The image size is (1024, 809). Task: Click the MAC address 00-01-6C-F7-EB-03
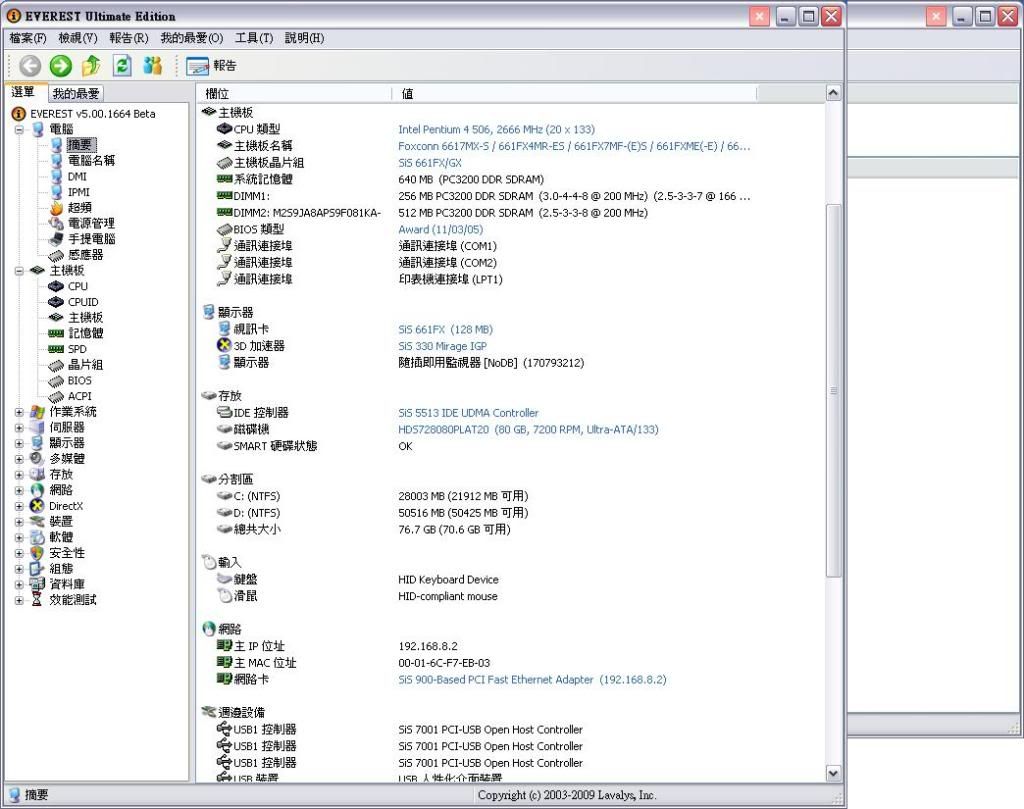(444, 663)
